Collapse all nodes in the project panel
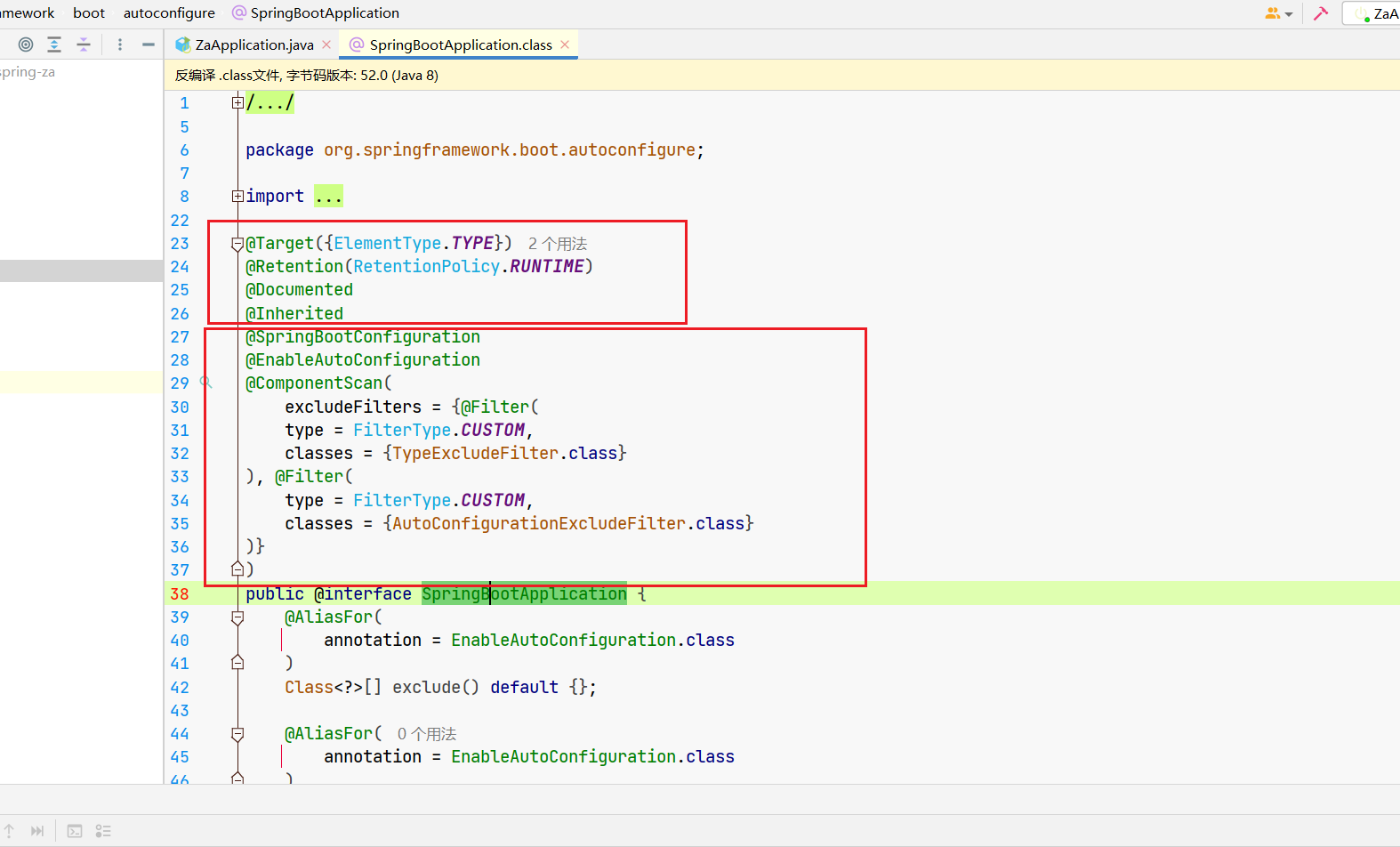The height and width of the screenshot is (847, 1400). click(x=84, y=44)
